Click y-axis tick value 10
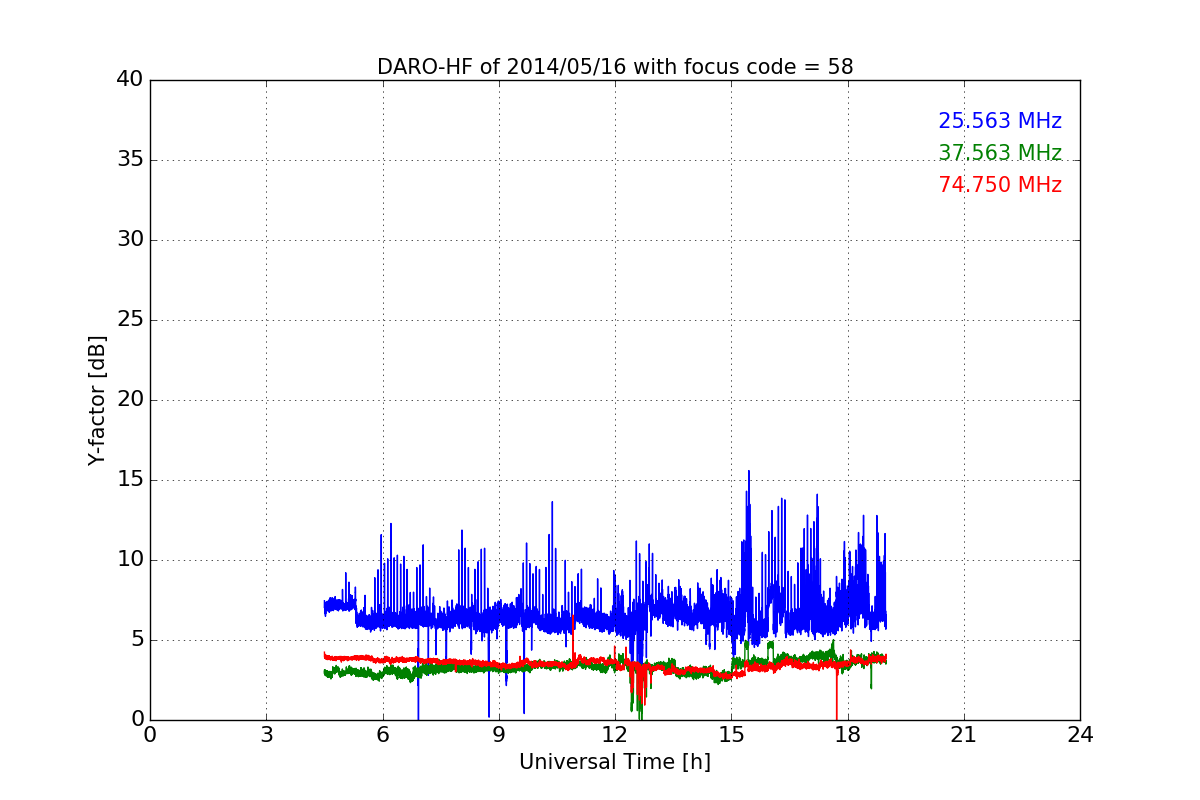Image resolution: width=1200 pixels, height=800 pixels. (130, 560)
